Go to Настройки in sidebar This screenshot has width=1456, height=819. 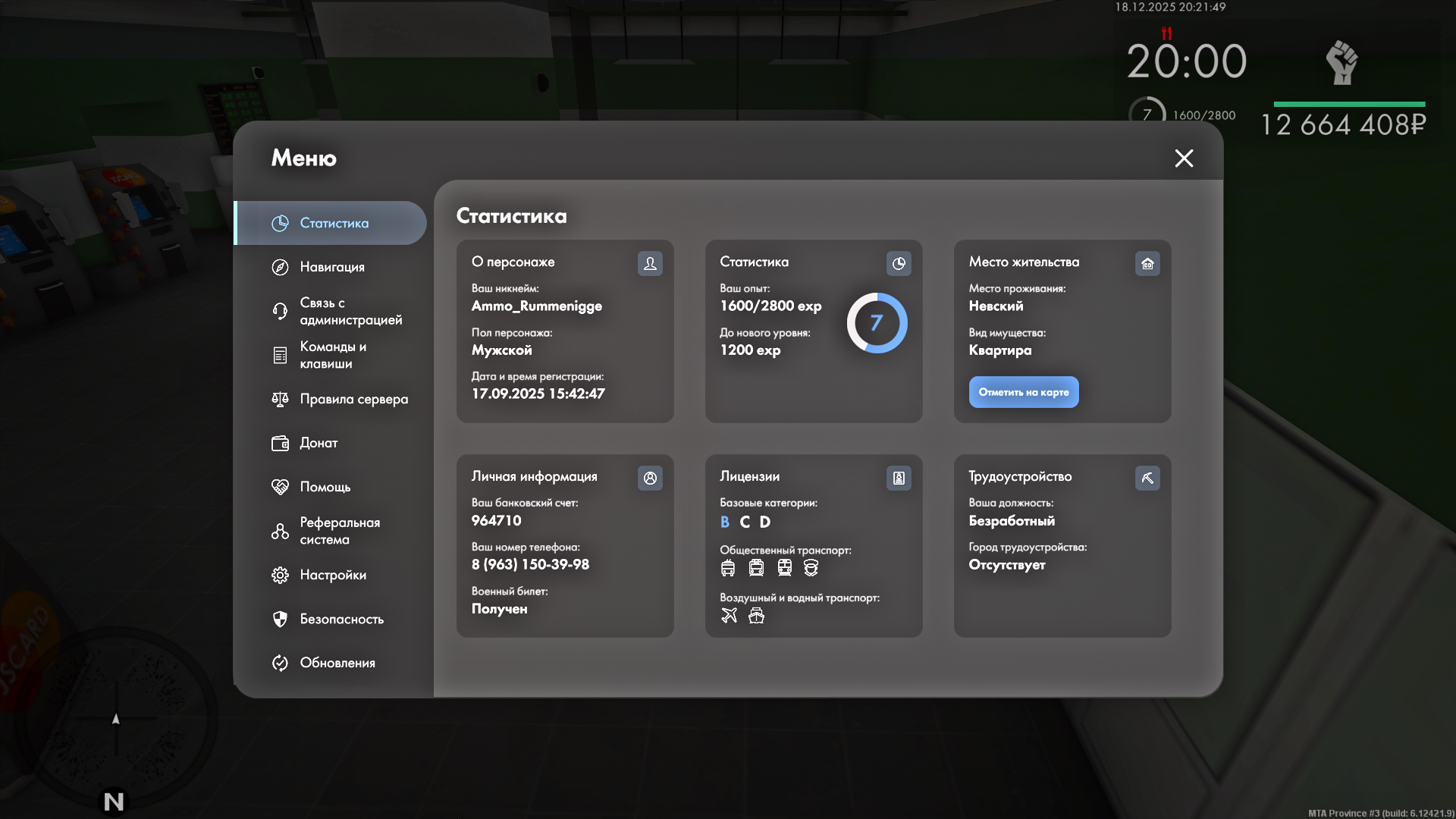[332, 575]
